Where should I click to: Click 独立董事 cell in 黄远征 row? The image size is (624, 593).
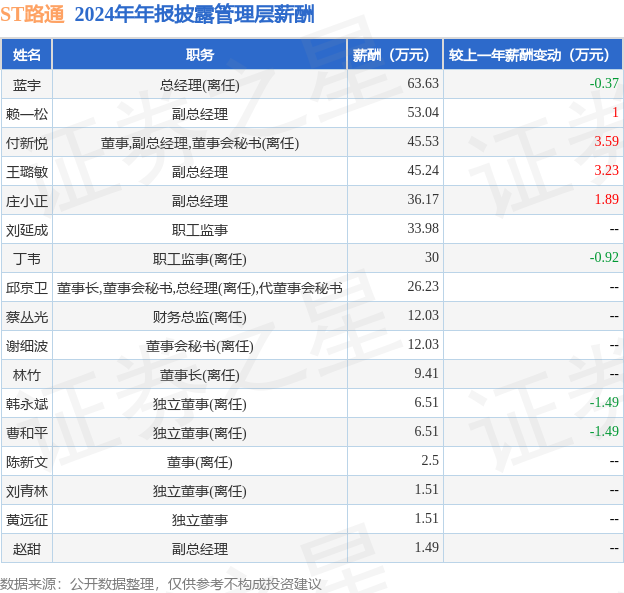200,521
